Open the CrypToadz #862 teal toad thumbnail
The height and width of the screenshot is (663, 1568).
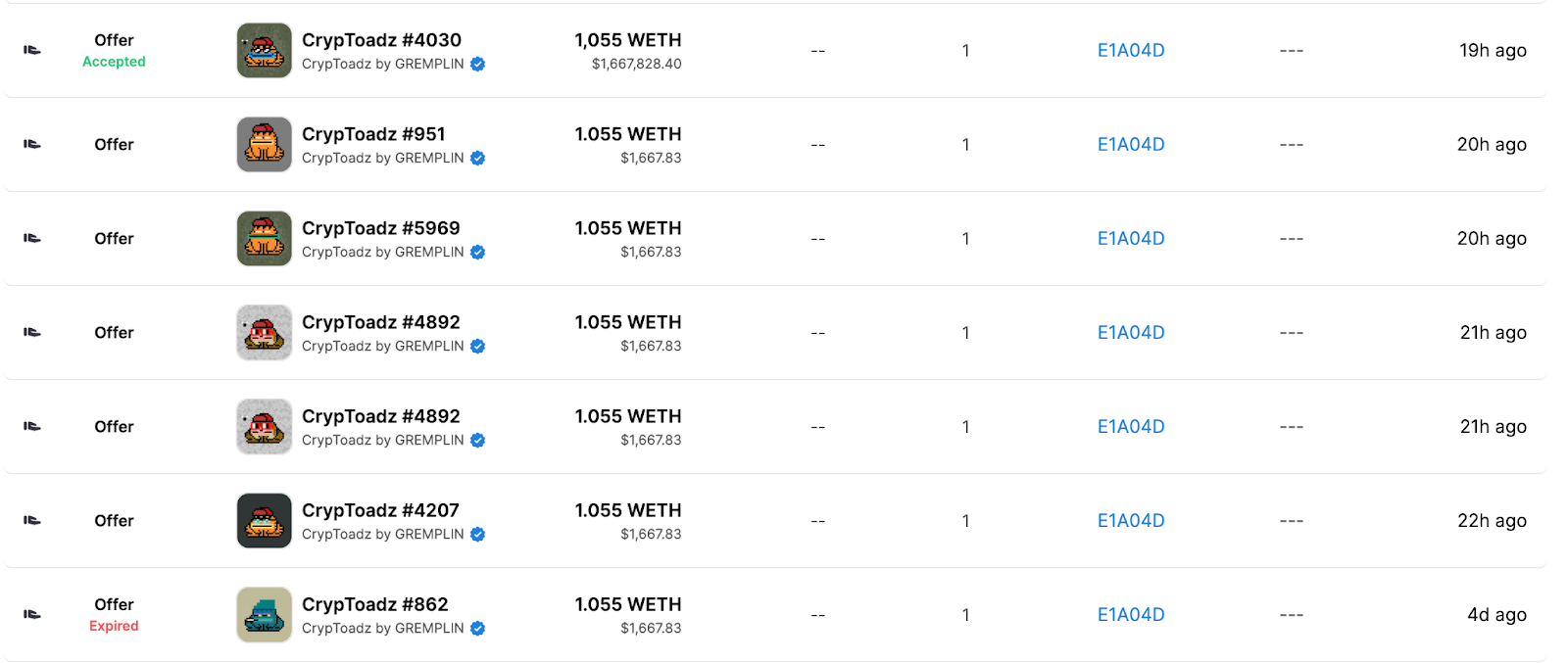(264, 614)
